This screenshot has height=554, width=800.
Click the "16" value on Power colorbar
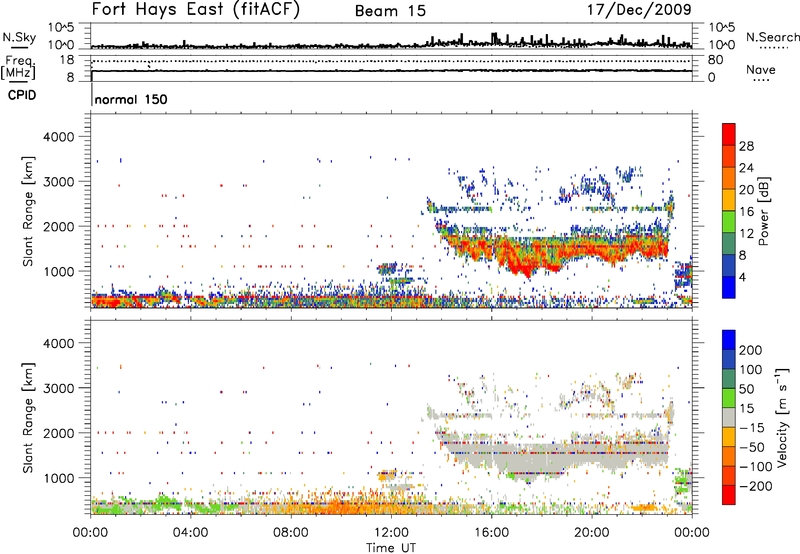pos(746,212)
